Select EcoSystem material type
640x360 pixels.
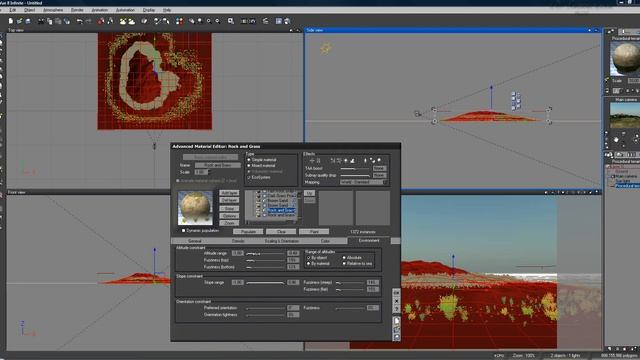[249, 178]
